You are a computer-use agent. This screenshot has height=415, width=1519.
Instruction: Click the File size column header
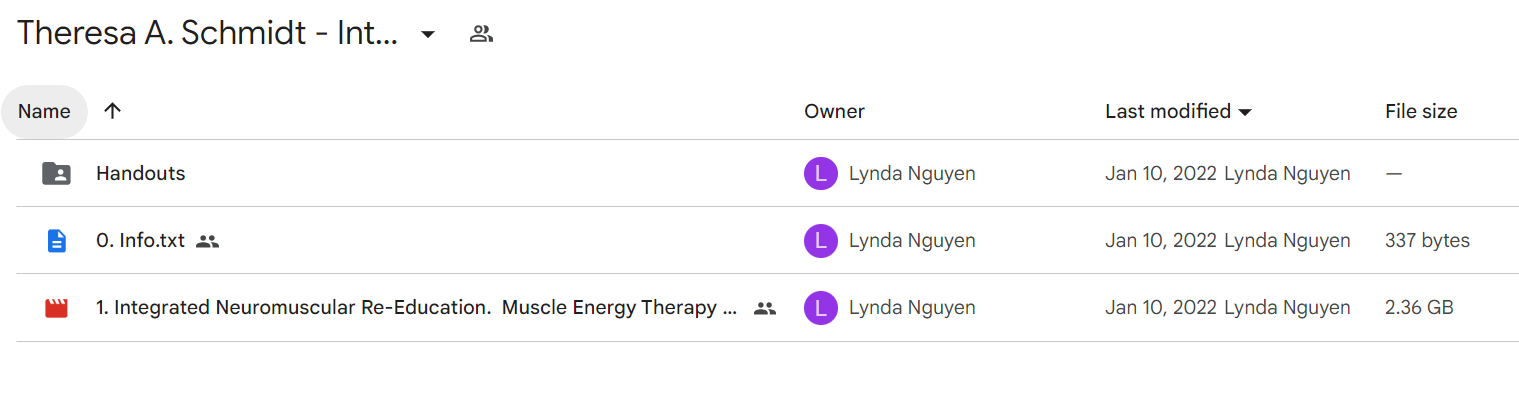pos(1421,111)
